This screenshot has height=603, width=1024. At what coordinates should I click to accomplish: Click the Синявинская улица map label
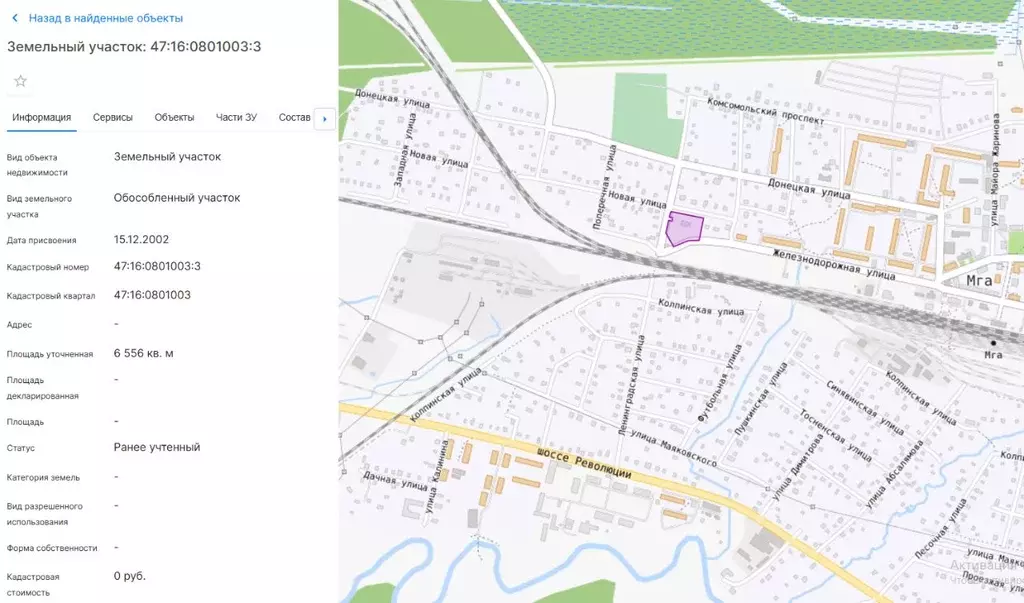click(865, 408)
